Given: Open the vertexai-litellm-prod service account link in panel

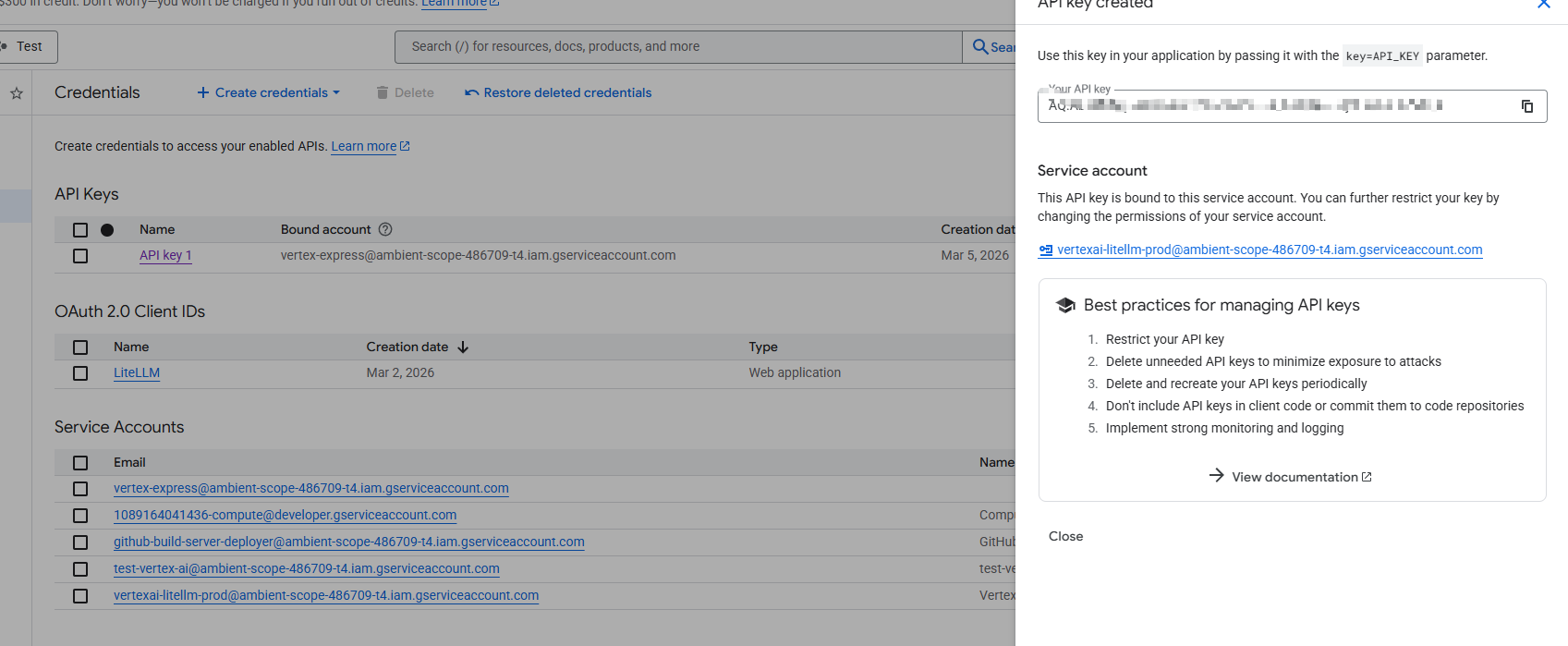Looking at the screenshot, I should [x=1269, y=250].
